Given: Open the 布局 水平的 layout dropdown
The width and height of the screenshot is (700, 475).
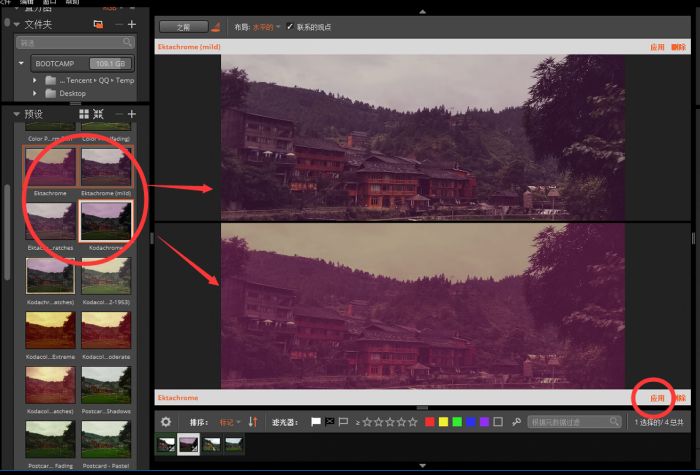Looking at the screenshot, I should [x=267, y=27].
